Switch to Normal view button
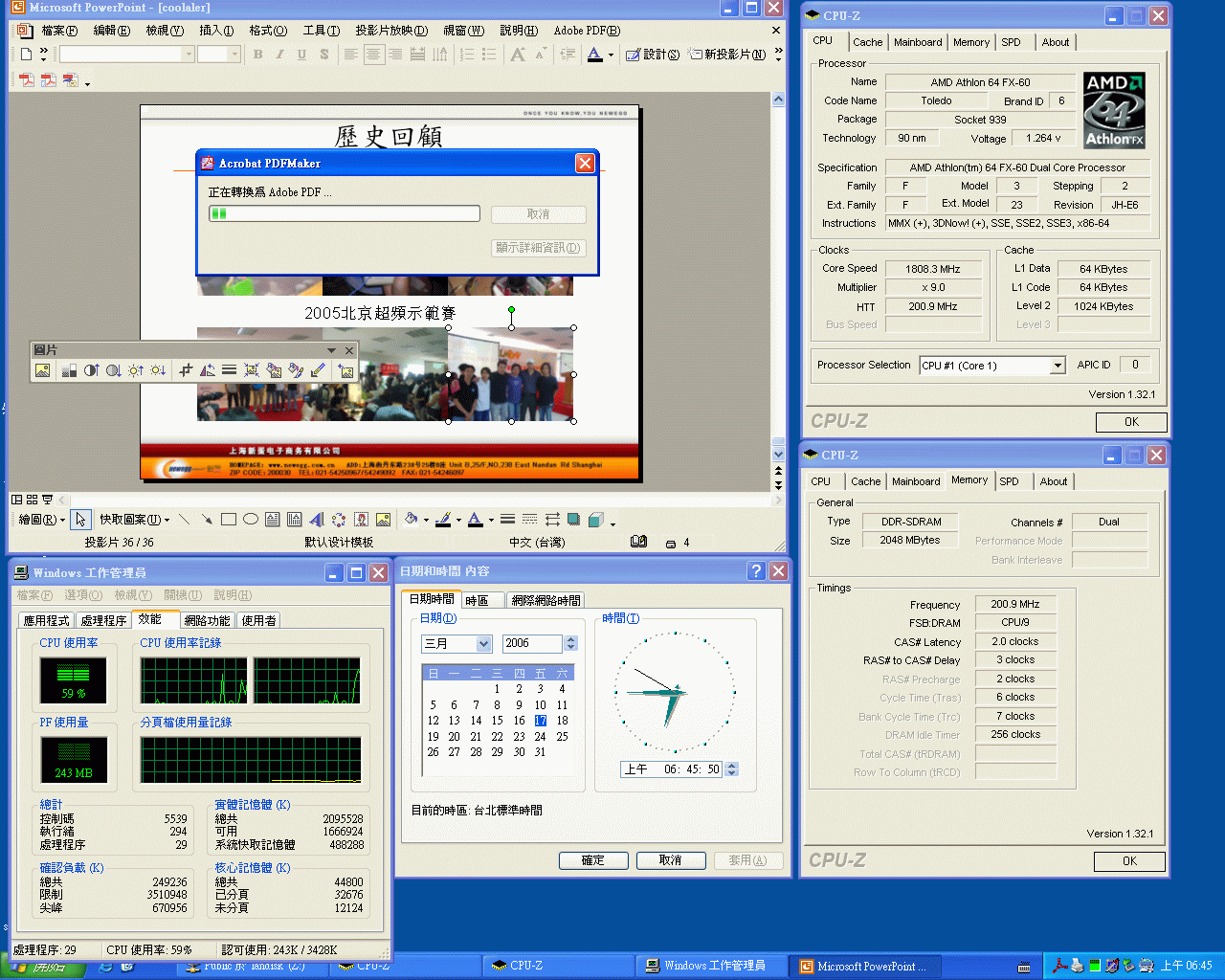 pyautogui.click(x=16, y=500)
